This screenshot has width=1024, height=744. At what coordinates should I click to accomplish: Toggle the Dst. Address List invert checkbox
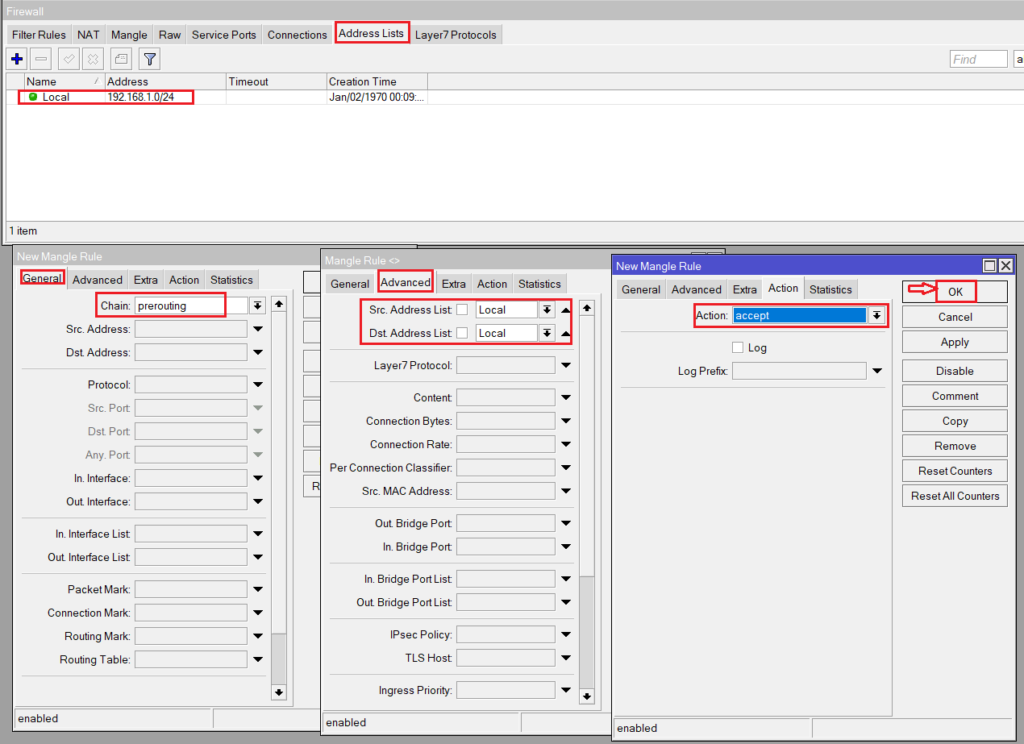(x=462, y=334)
